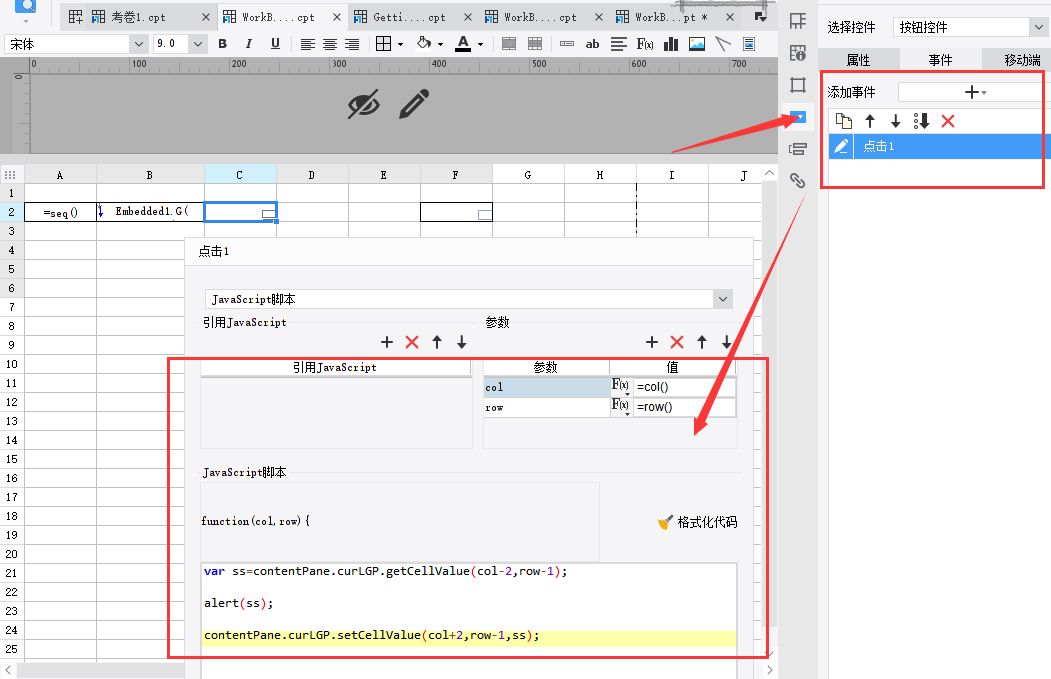Open the border style dropdown arrow
The width and height of the screenshot is (1051, 679).
400,45
